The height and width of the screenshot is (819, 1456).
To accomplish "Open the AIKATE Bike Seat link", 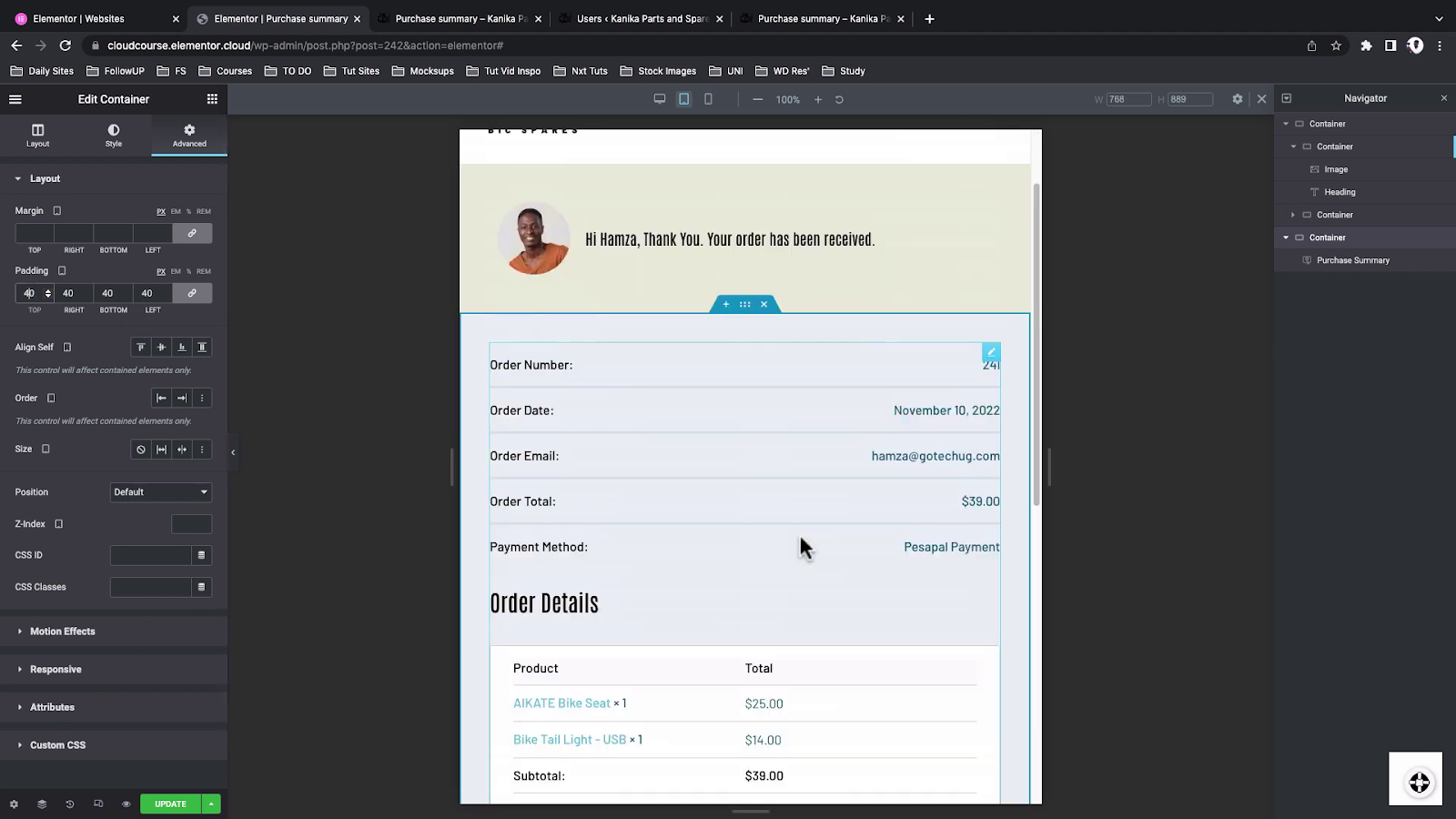I will click(x=561, y=703).
